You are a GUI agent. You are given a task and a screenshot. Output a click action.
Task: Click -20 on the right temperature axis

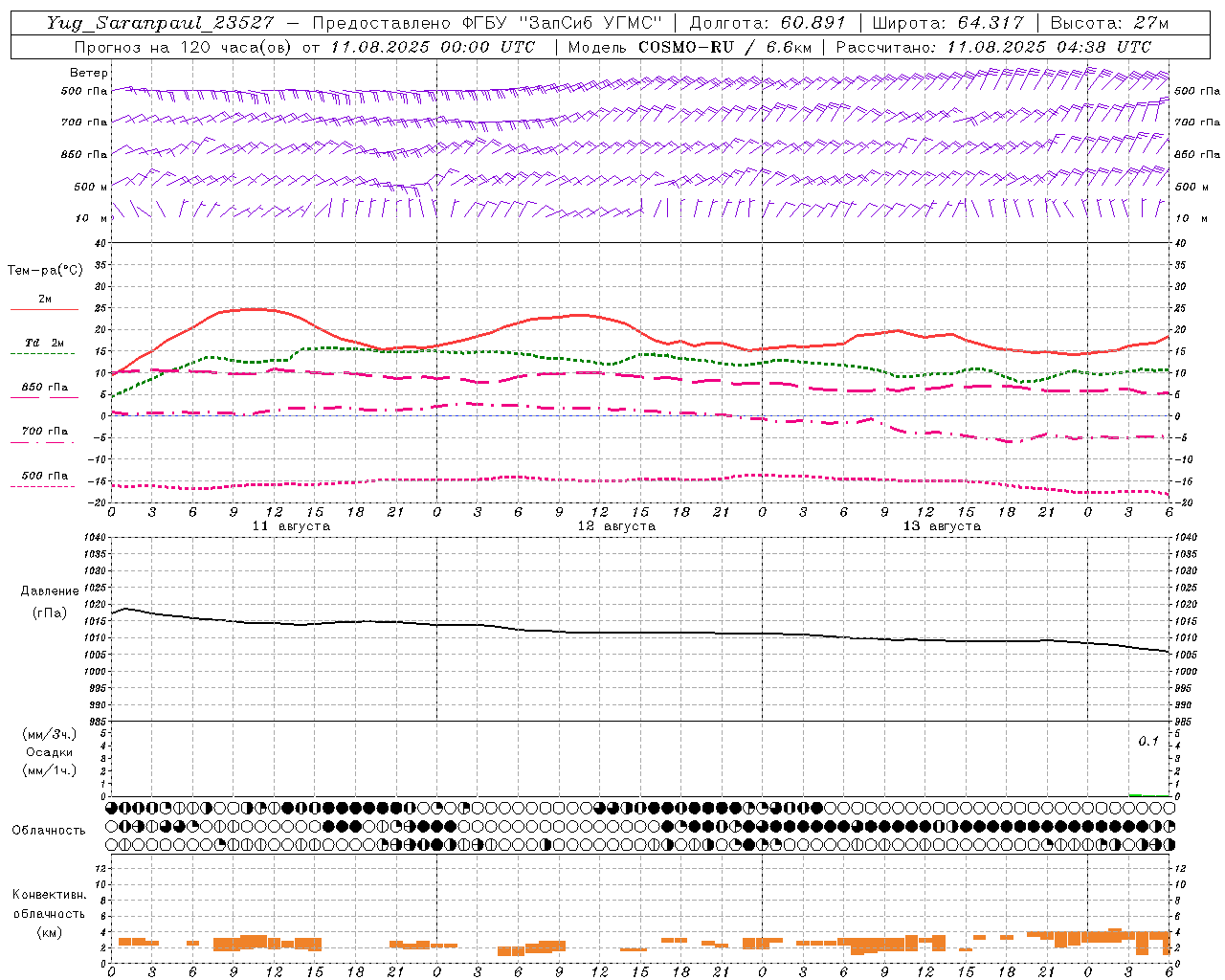(x=1183, y=502)
